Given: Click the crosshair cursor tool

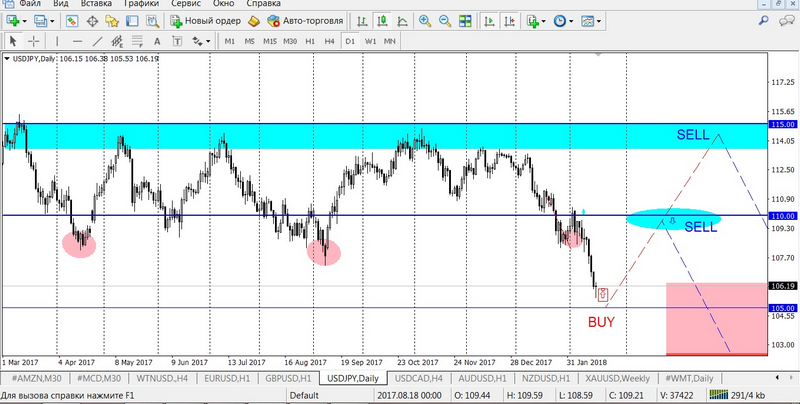Looking at the screenshot, I should [x=34, y=41].
